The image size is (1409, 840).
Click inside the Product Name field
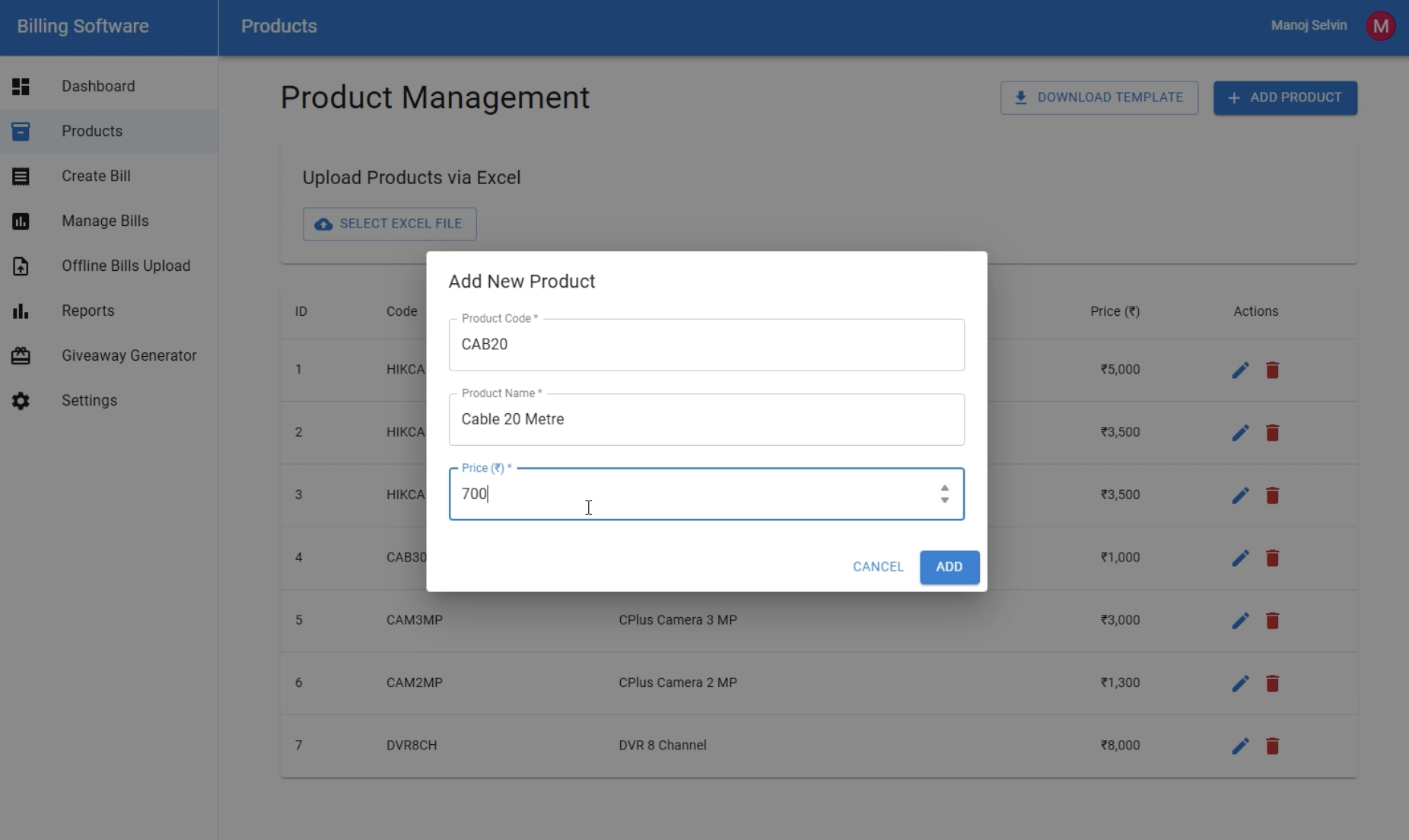706,419
